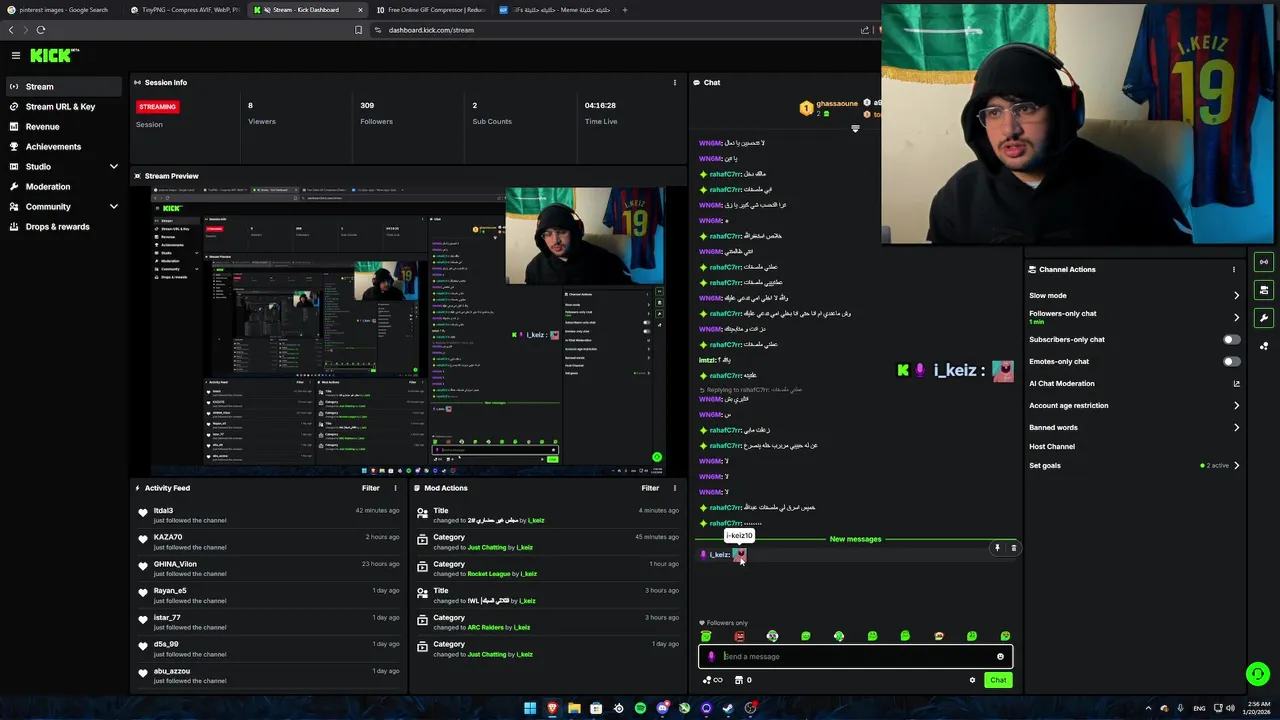
Task: Delete the i_keiz chat message with the trash icon
Action: coord(1013,548)
